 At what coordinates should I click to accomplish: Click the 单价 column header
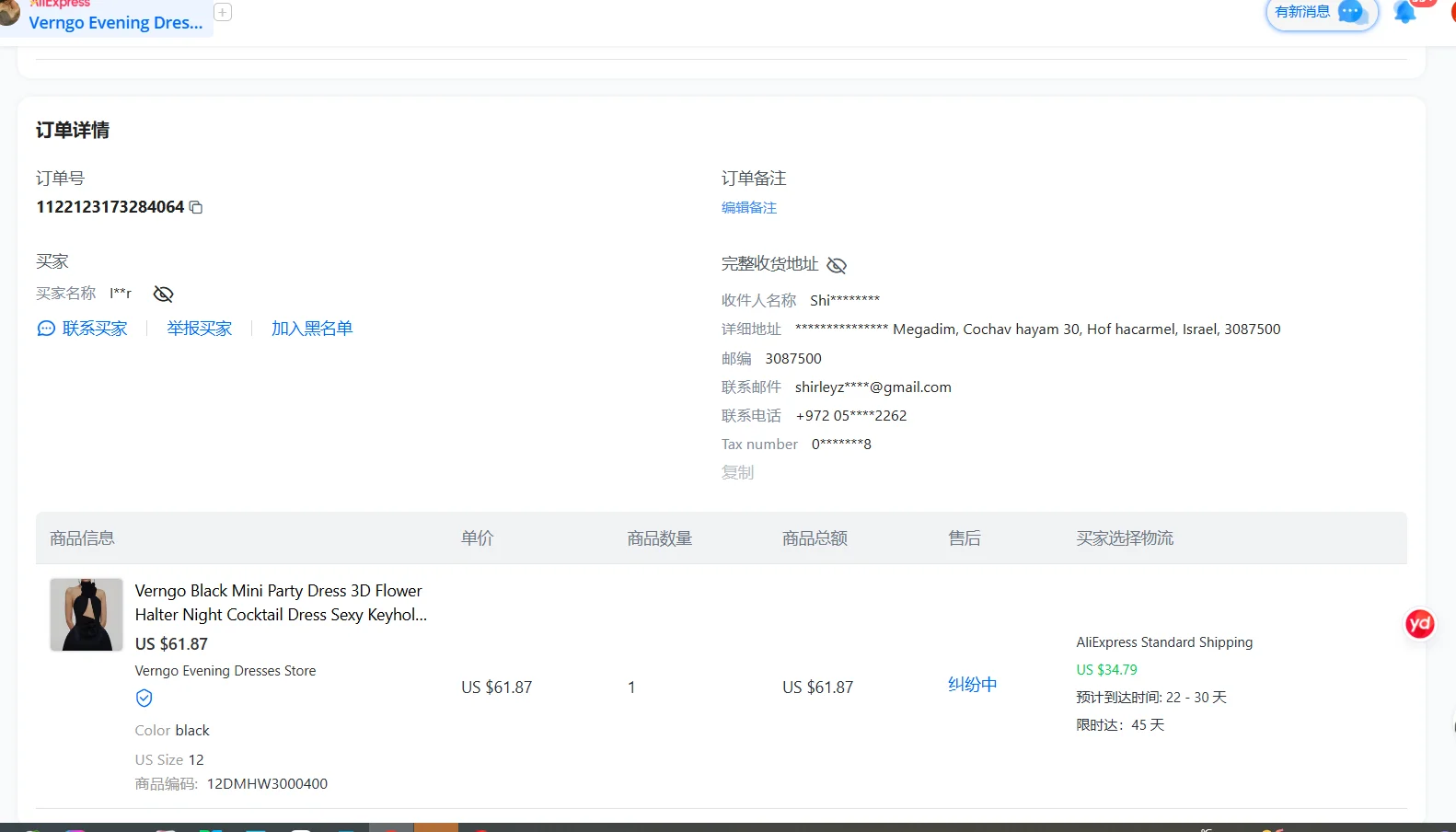(x=478, y=538)
